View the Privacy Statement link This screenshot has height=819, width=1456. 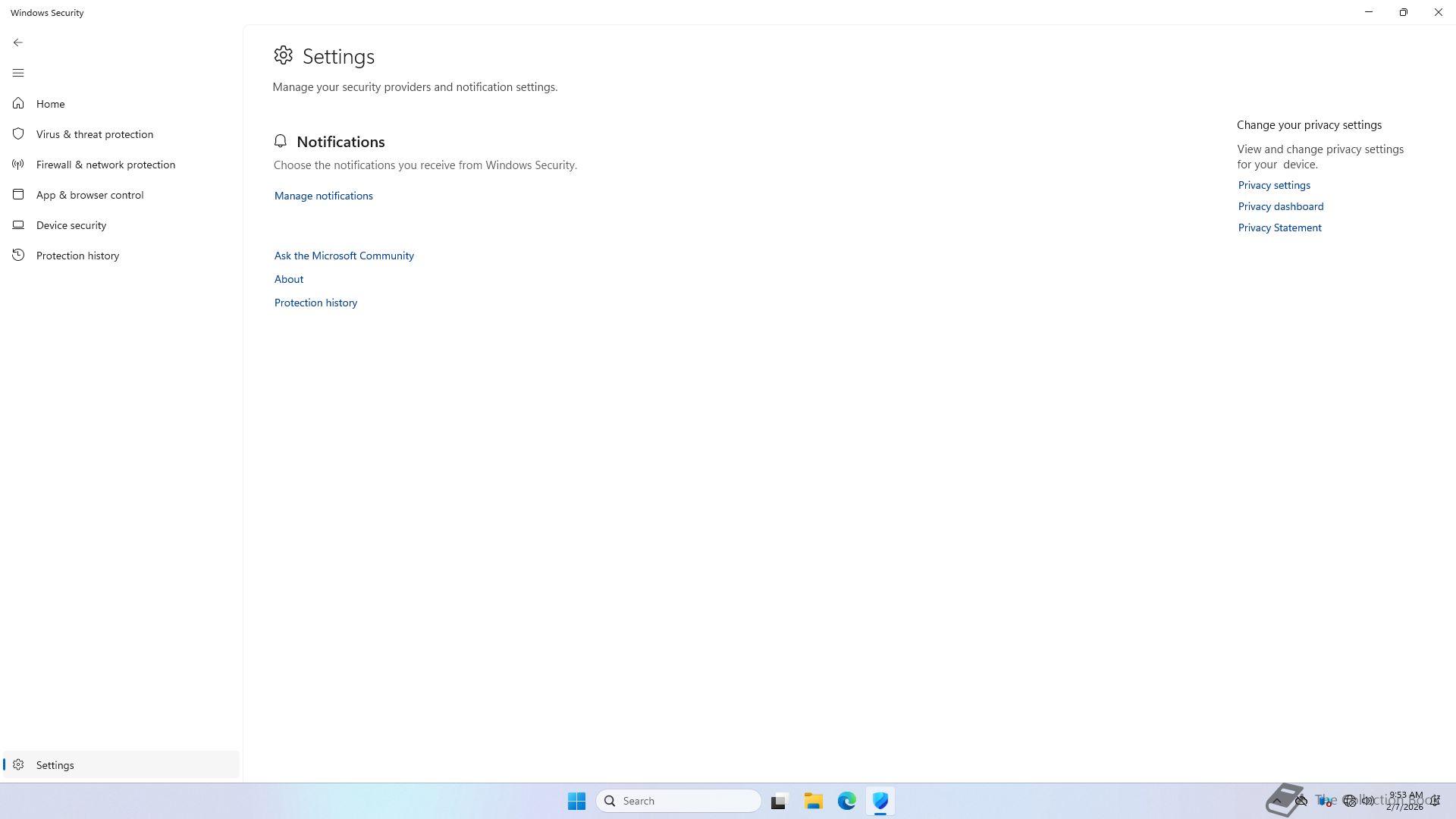[1279, 227]
